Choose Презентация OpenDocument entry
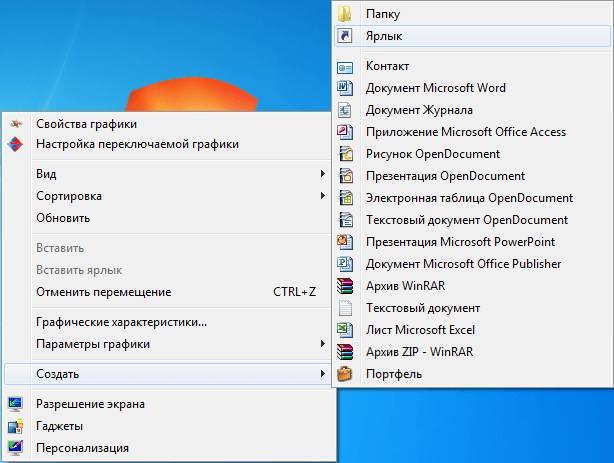The width and height of the screenshot is (614, 463). pyautogui.click(x=473, y=176)
